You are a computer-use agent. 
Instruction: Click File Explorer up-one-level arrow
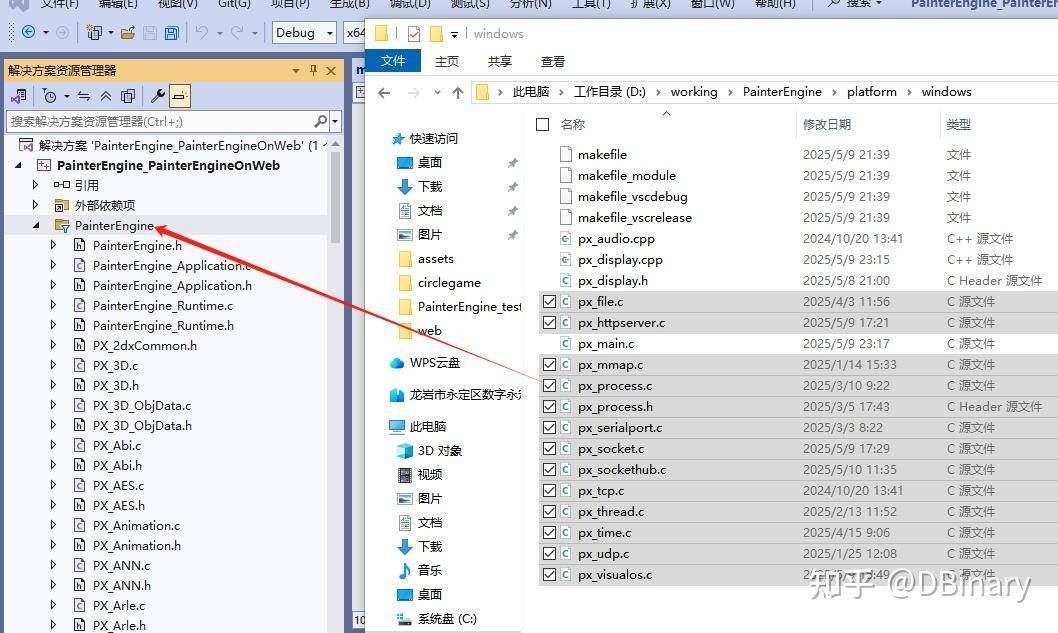(x=457, y=92)
